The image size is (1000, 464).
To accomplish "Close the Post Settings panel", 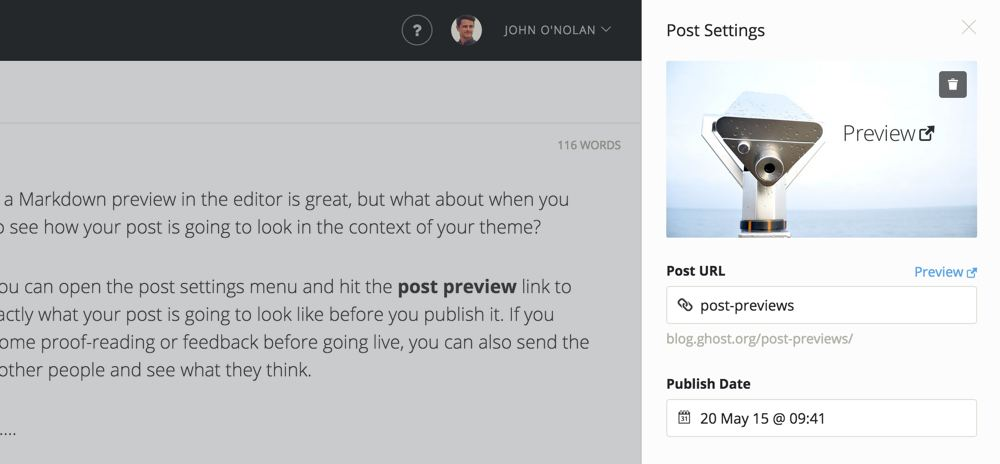I will 968,27.
